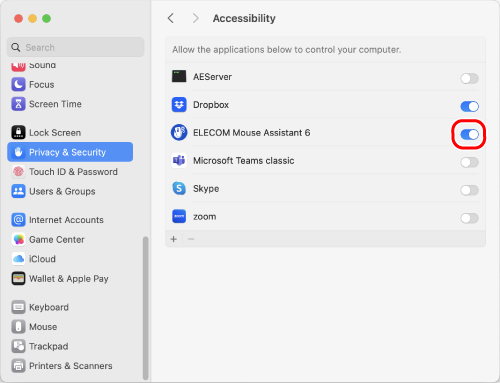Go forward with the right chevron
The height and width of the screenshot is (383, 500).
tap(195, 18)
